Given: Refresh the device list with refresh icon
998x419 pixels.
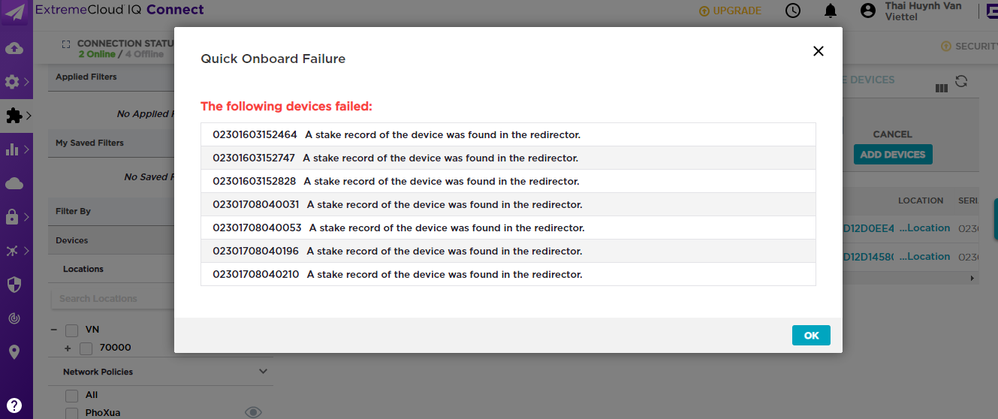Looking at the screenshot, I should pos(962,82).
